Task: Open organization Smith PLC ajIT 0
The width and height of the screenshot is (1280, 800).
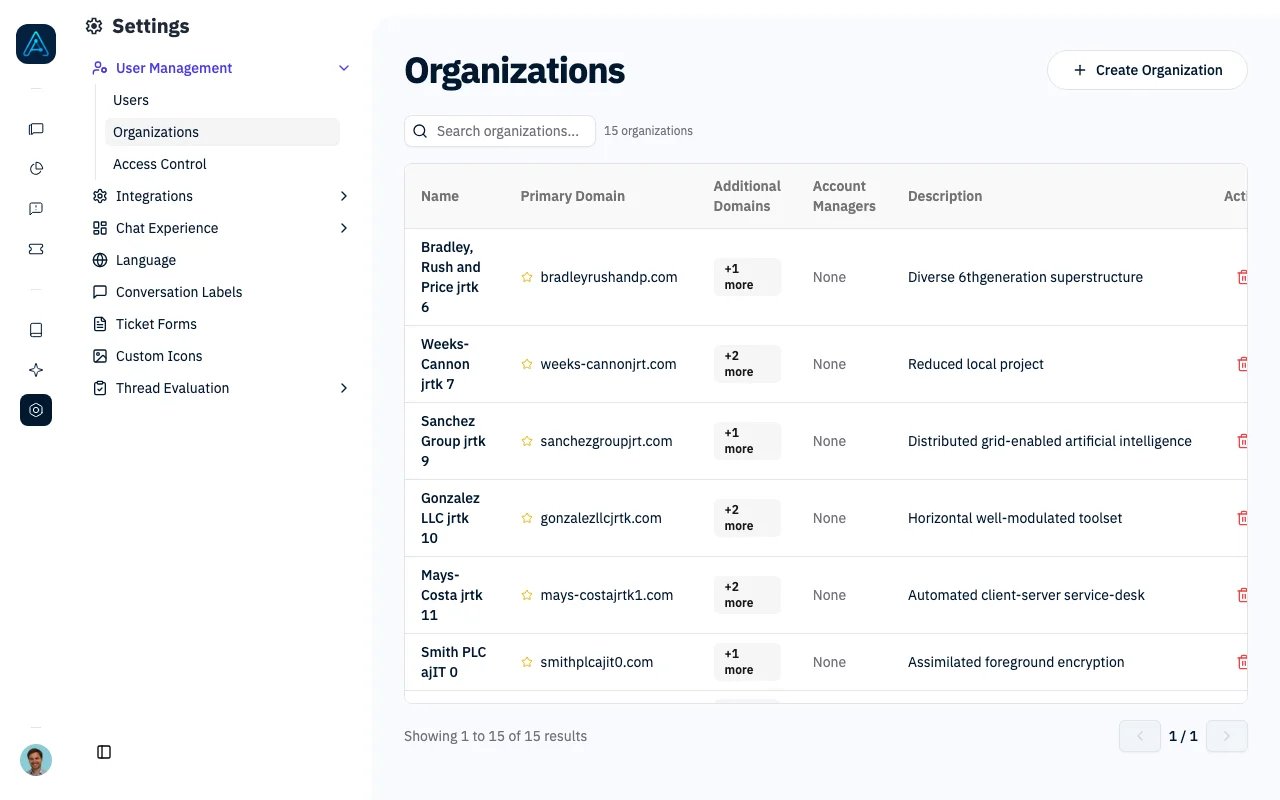Action: coord(453,662)
